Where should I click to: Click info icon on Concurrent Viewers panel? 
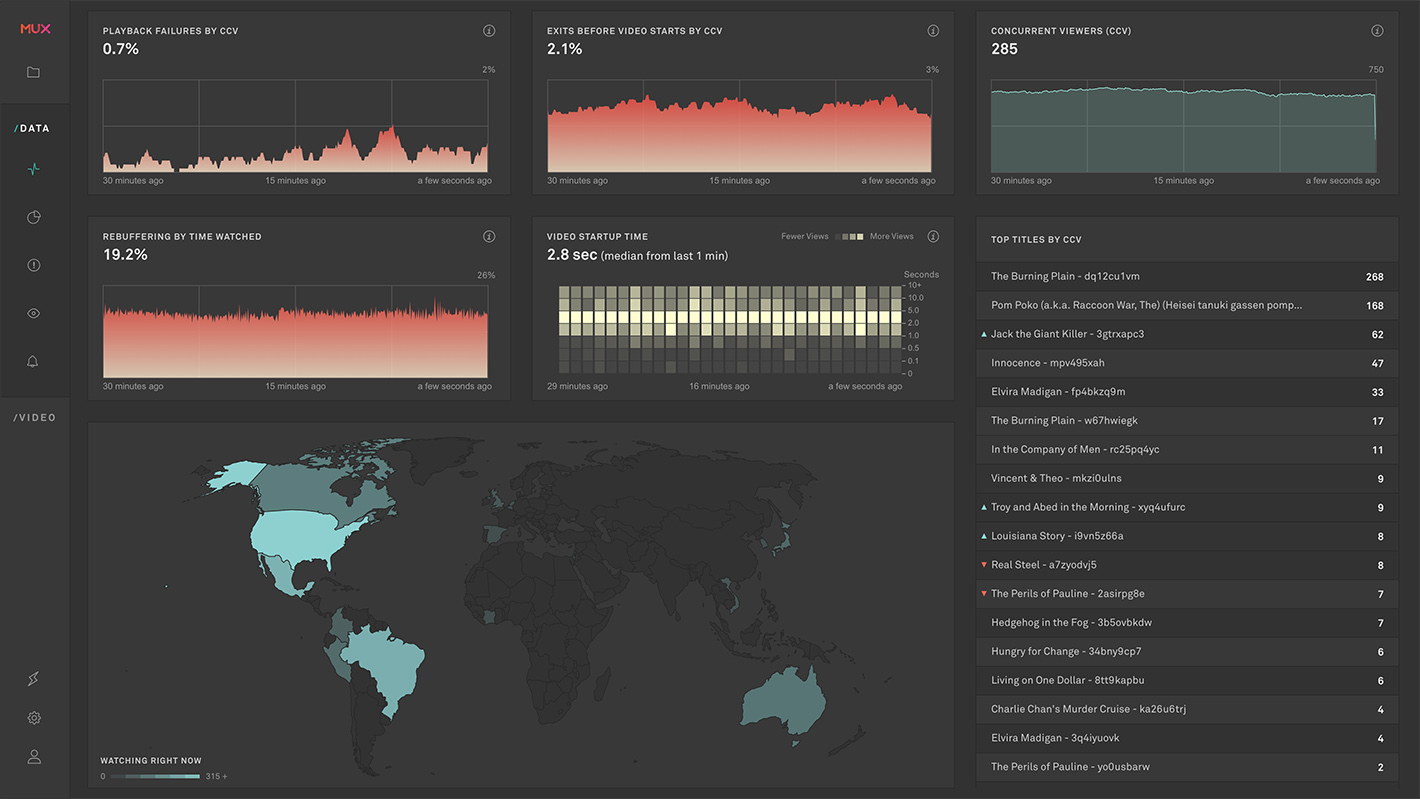[1377, 31]
